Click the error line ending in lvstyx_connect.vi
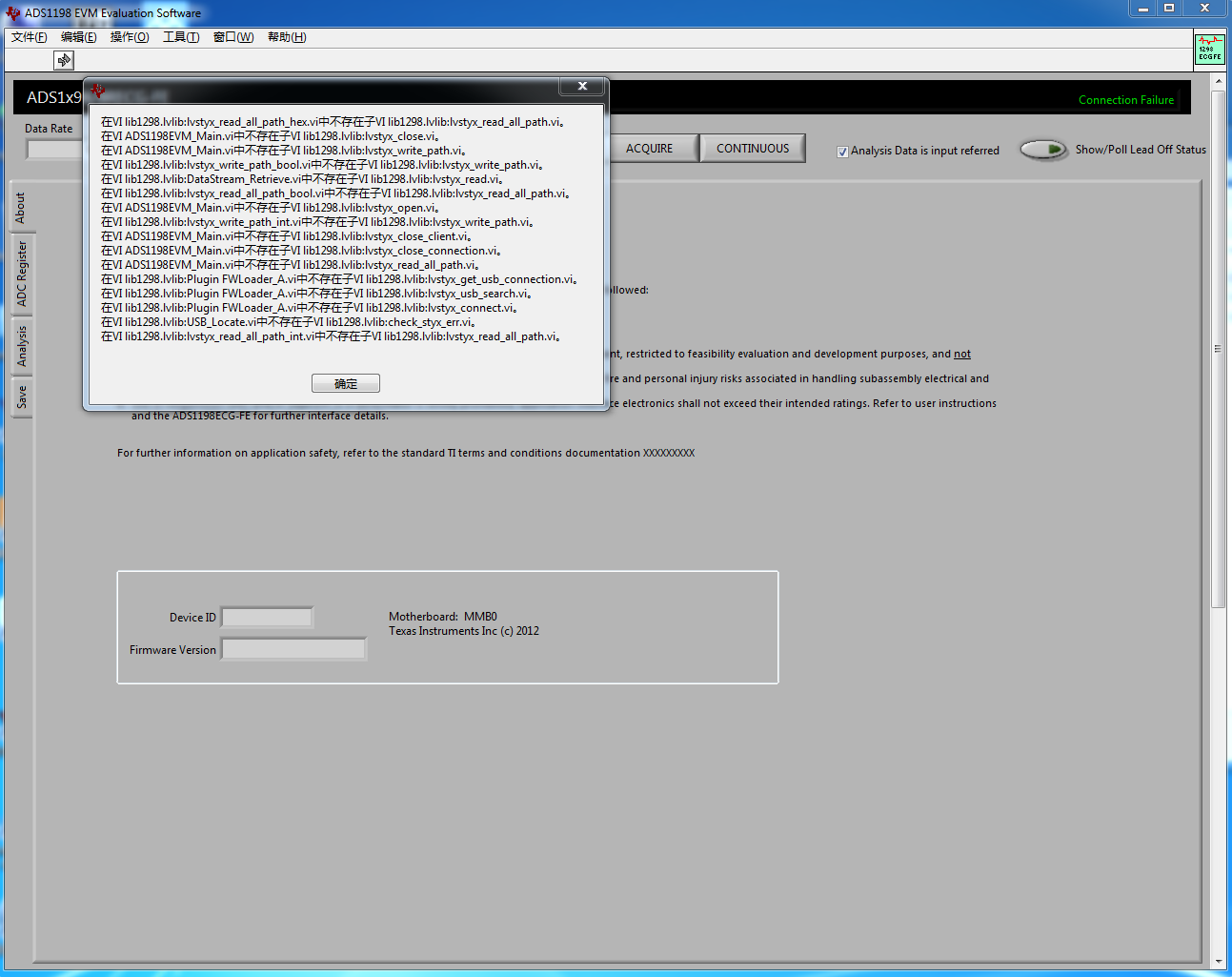1232x977 pixels. [310, 308]
